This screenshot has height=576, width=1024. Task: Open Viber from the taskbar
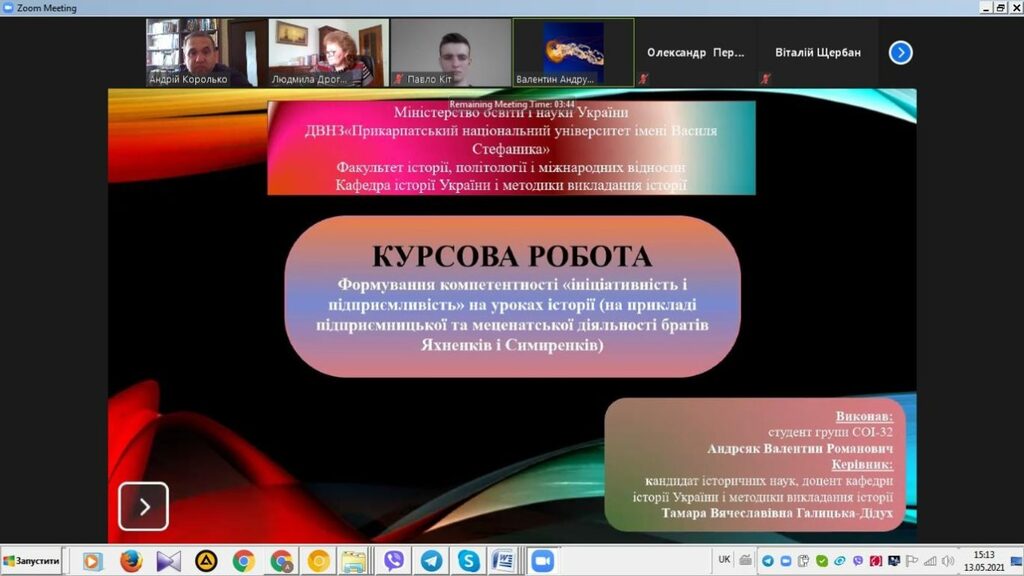(394, 561)
